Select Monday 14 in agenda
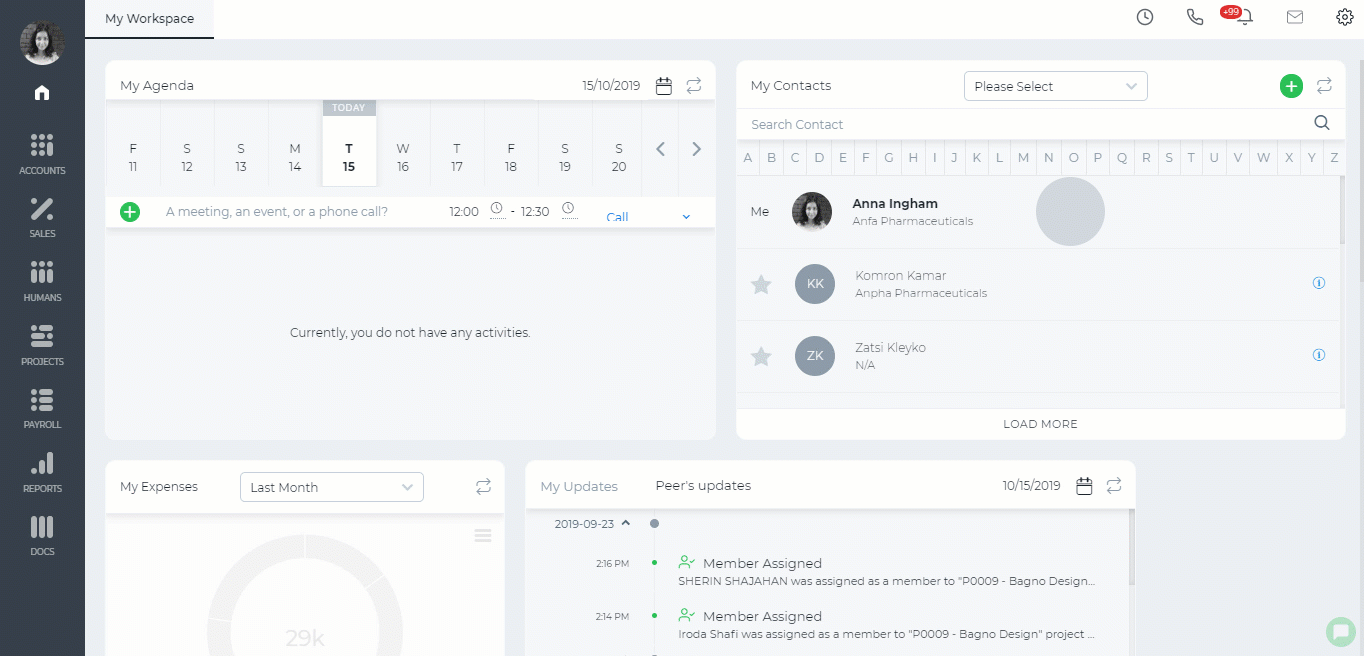 (x=295, y=157)
